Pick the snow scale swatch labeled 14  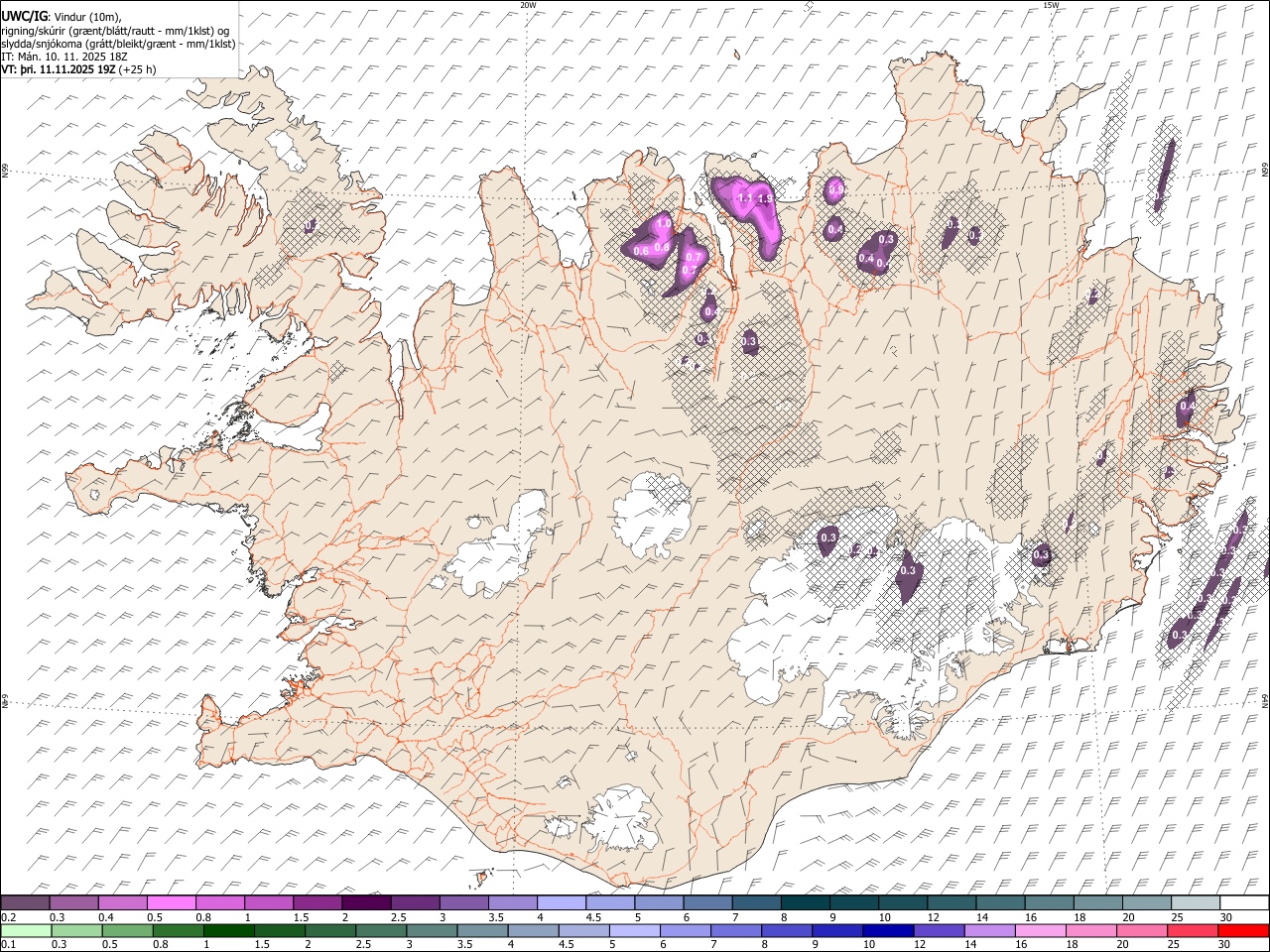click(1000, 902)
